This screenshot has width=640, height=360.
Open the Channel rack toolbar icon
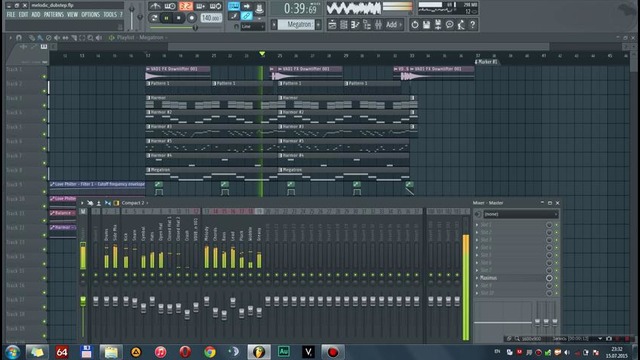[x=344, y=25]
